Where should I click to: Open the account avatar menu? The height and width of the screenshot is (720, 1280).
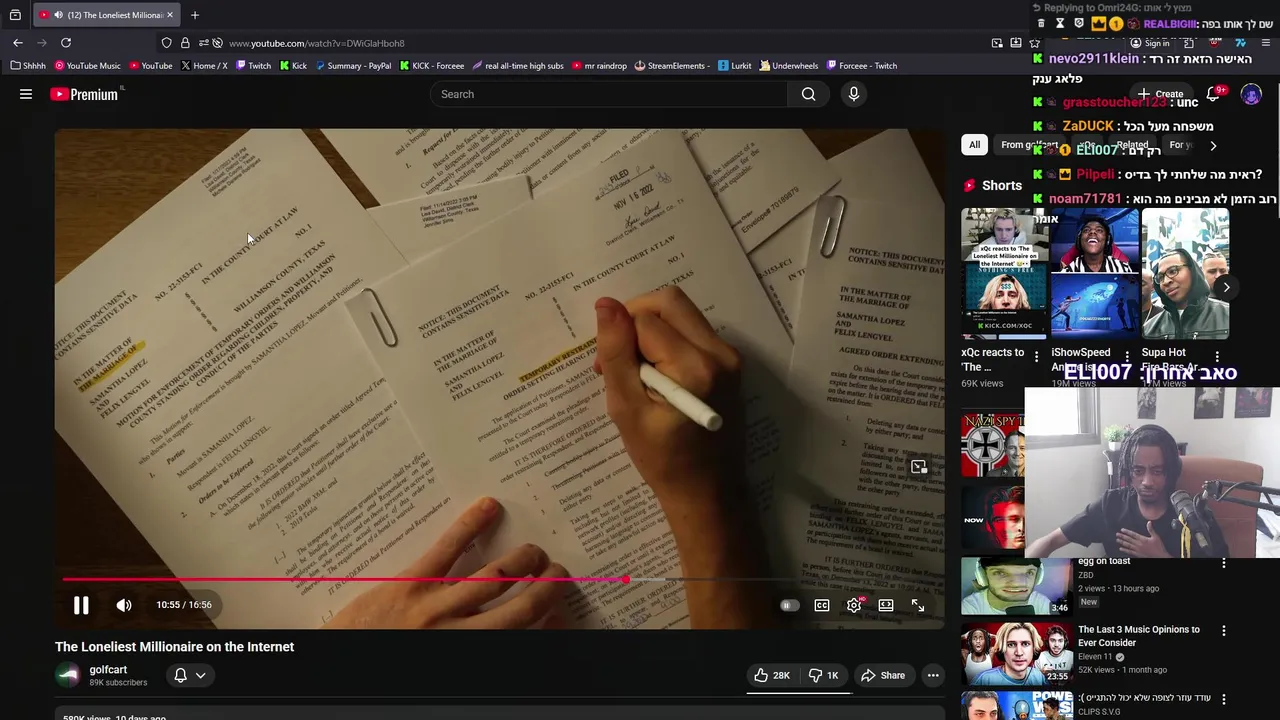[1251, 94]
